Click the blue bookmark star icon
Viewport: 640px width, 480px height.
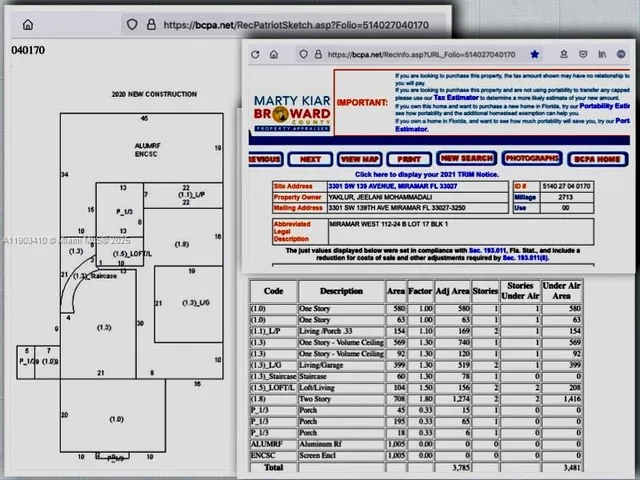click(535, 54)
